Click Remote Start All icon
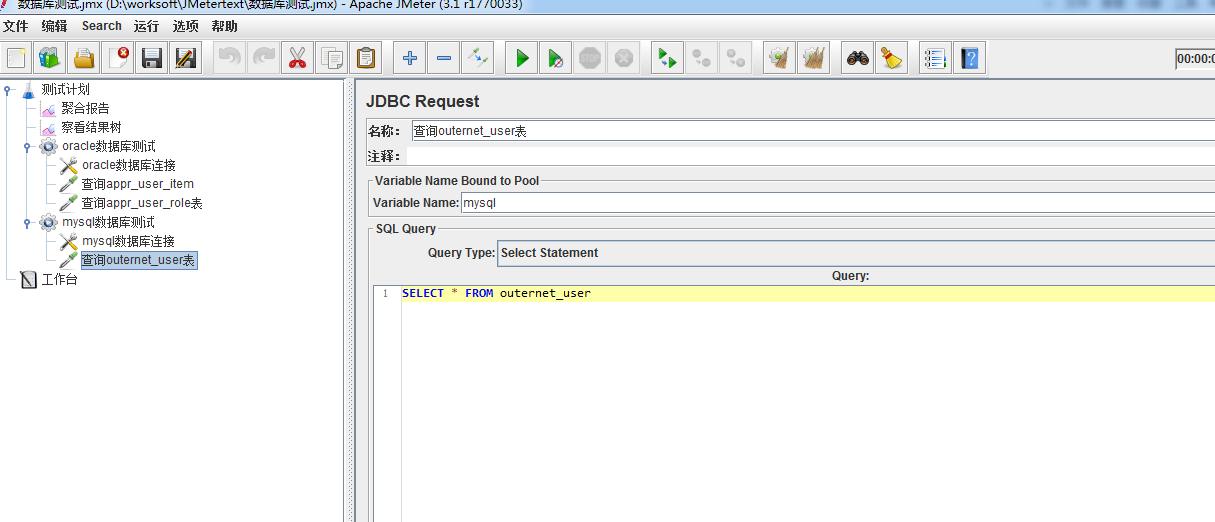The width and height of the screenshot is (1215, 522). click(x=667, y=58)
